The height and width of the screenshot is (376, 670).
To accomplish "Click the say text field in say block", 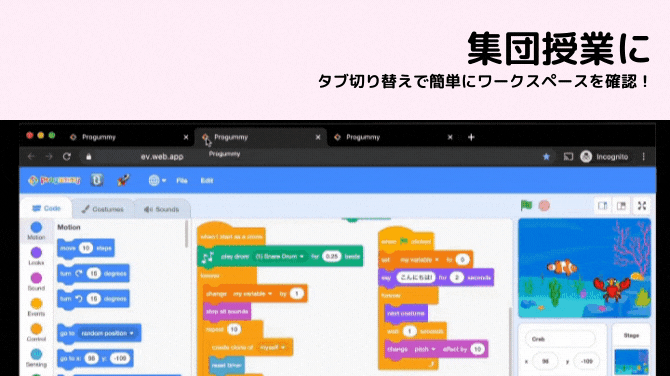I will point(416,278).
